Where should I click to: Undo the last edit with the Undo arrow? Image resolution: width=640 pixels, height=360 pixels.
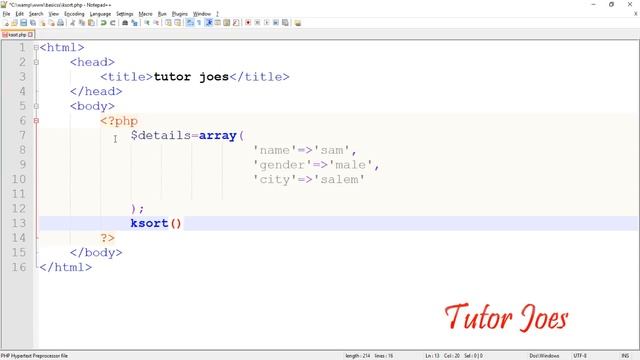click(104, 23)
